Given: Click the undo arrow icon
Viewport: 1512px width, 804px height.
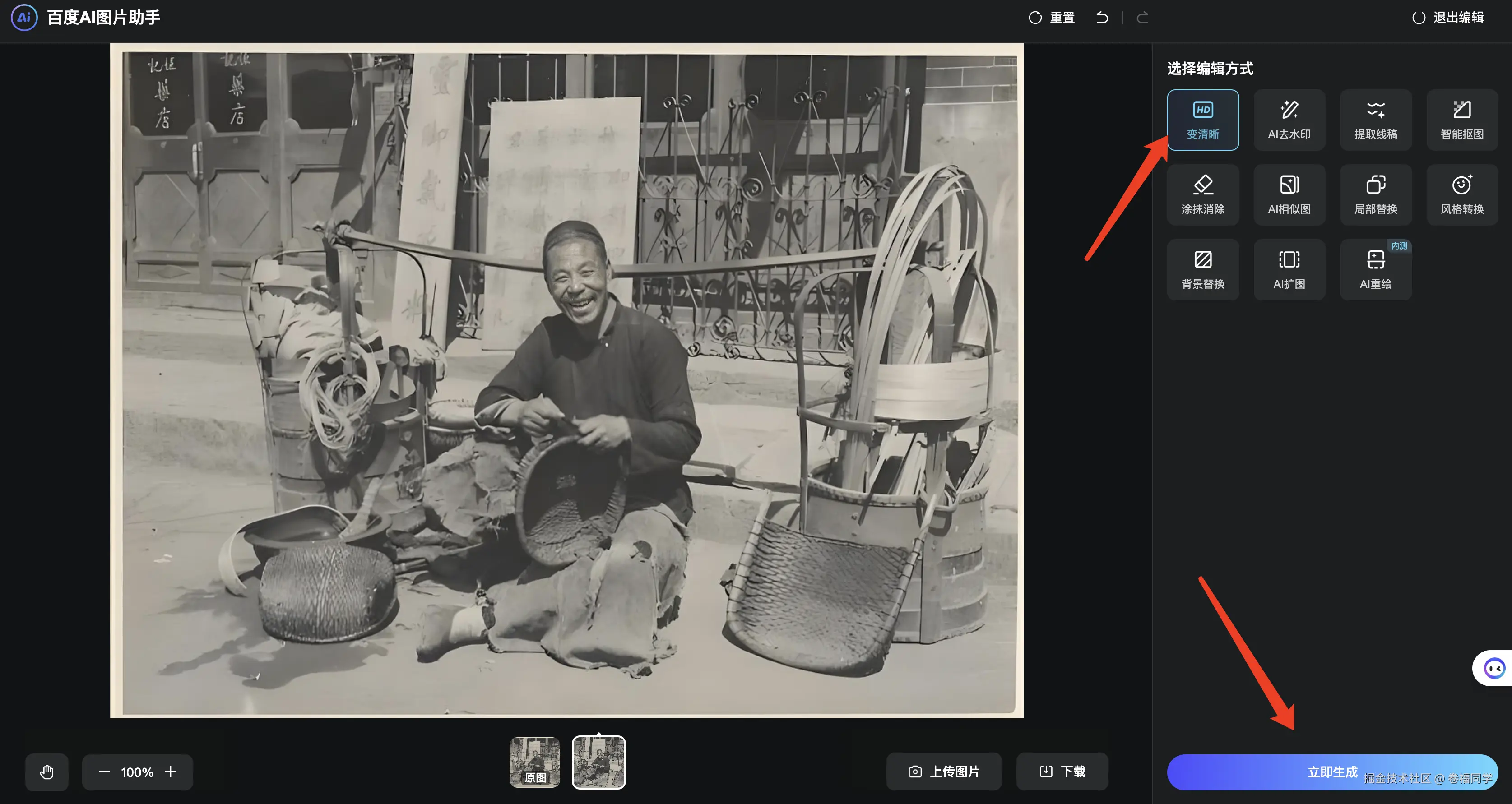Looking at the screenshot, I should pos(1102,18).
